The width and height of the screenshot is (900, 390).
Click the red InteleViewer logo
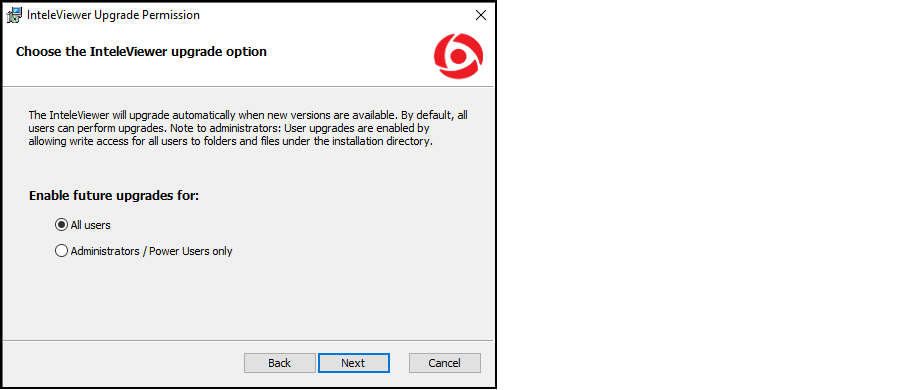459,56
